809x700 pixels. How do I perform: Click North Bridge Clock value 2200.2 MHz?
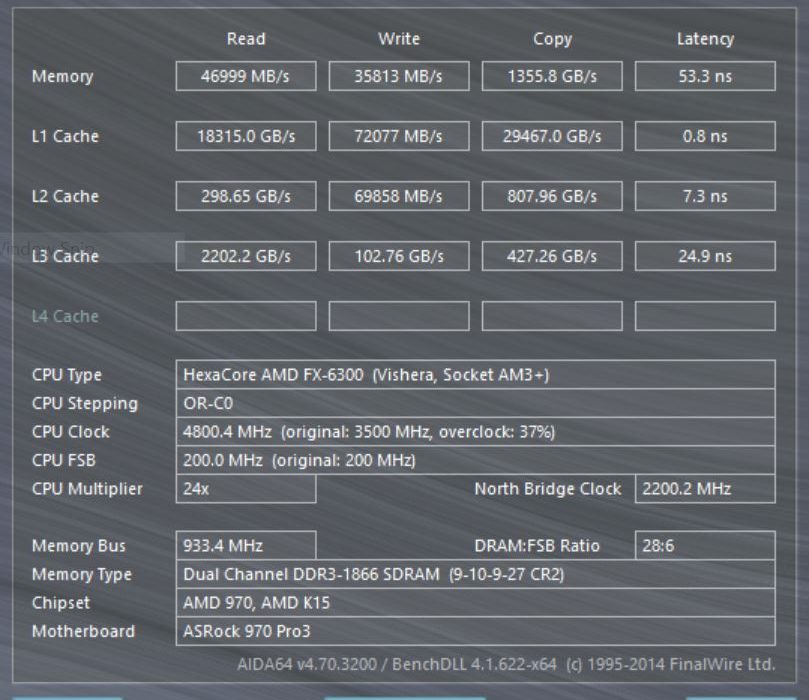705,488
